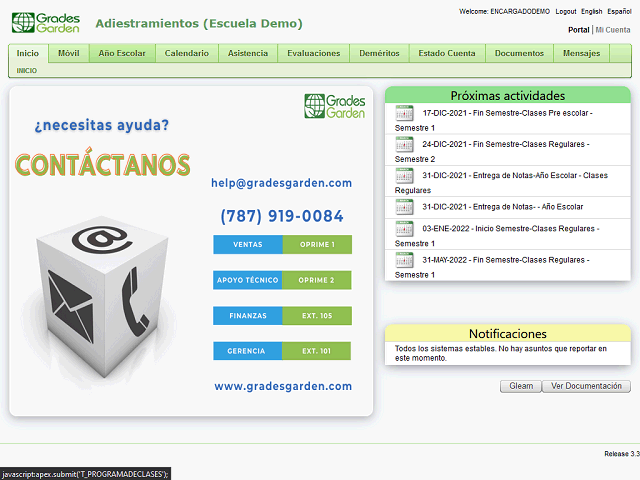Click the contact cube image with @ symbol
640x480 pixels.
[x=102, y=296]
